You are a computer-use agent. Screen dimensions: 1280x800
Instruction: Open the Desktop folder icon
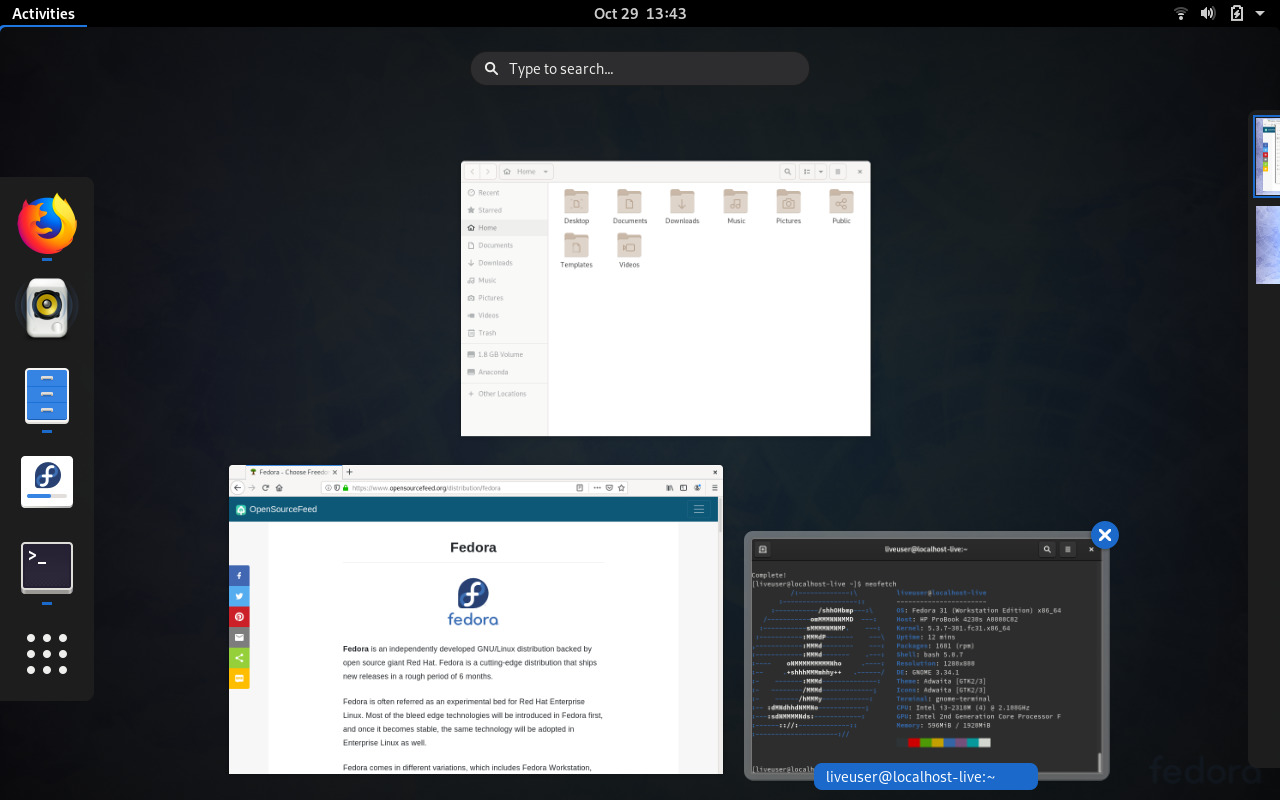(x=576, y=201)
